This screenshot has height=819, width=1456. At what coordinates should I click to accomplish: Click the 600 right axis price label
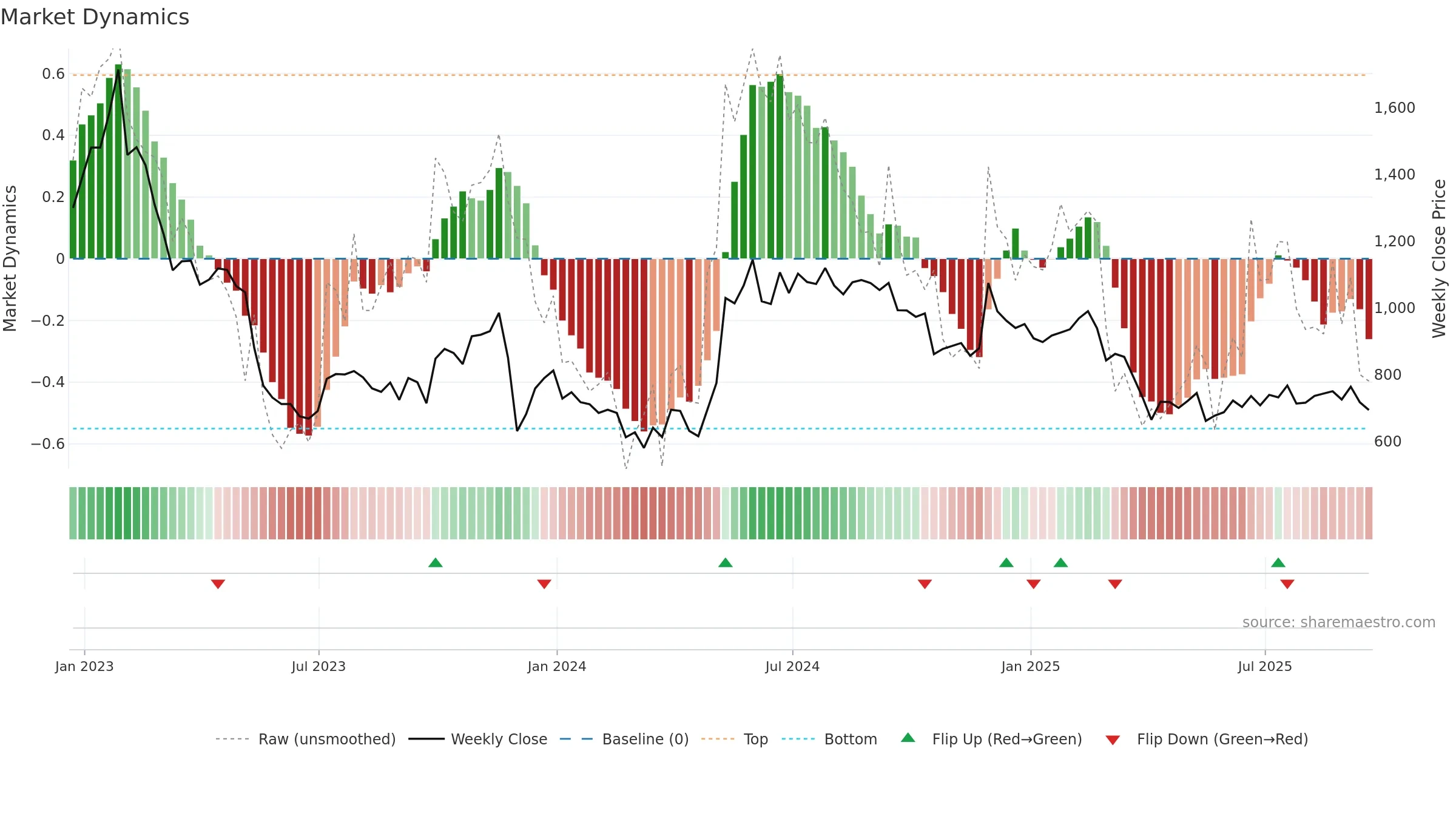(1388, 442)
